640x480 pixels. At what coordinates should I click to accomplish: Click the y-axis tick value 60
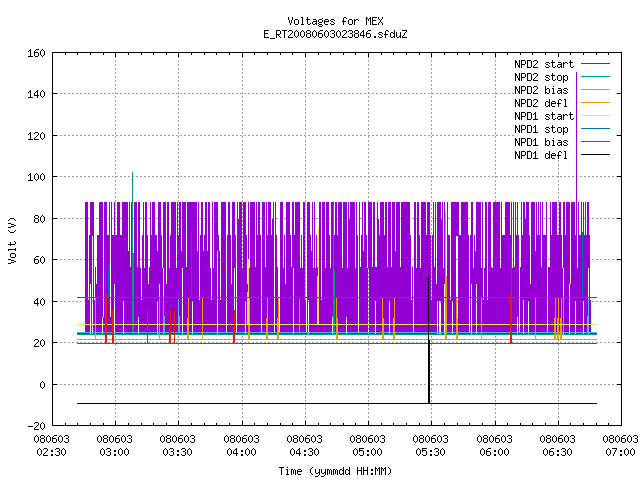coord(39,260)
